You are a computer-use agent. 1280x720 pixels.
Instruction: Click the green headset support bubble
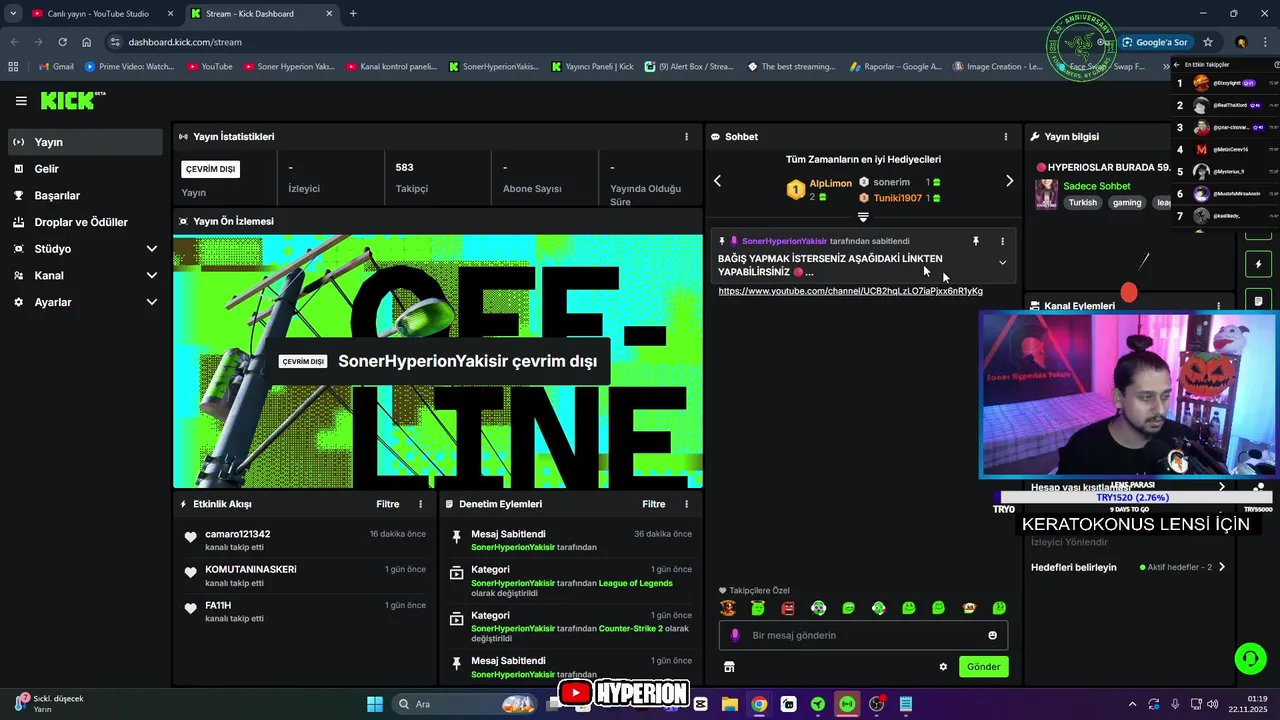pyautogui.click(x=1250, y=658)
